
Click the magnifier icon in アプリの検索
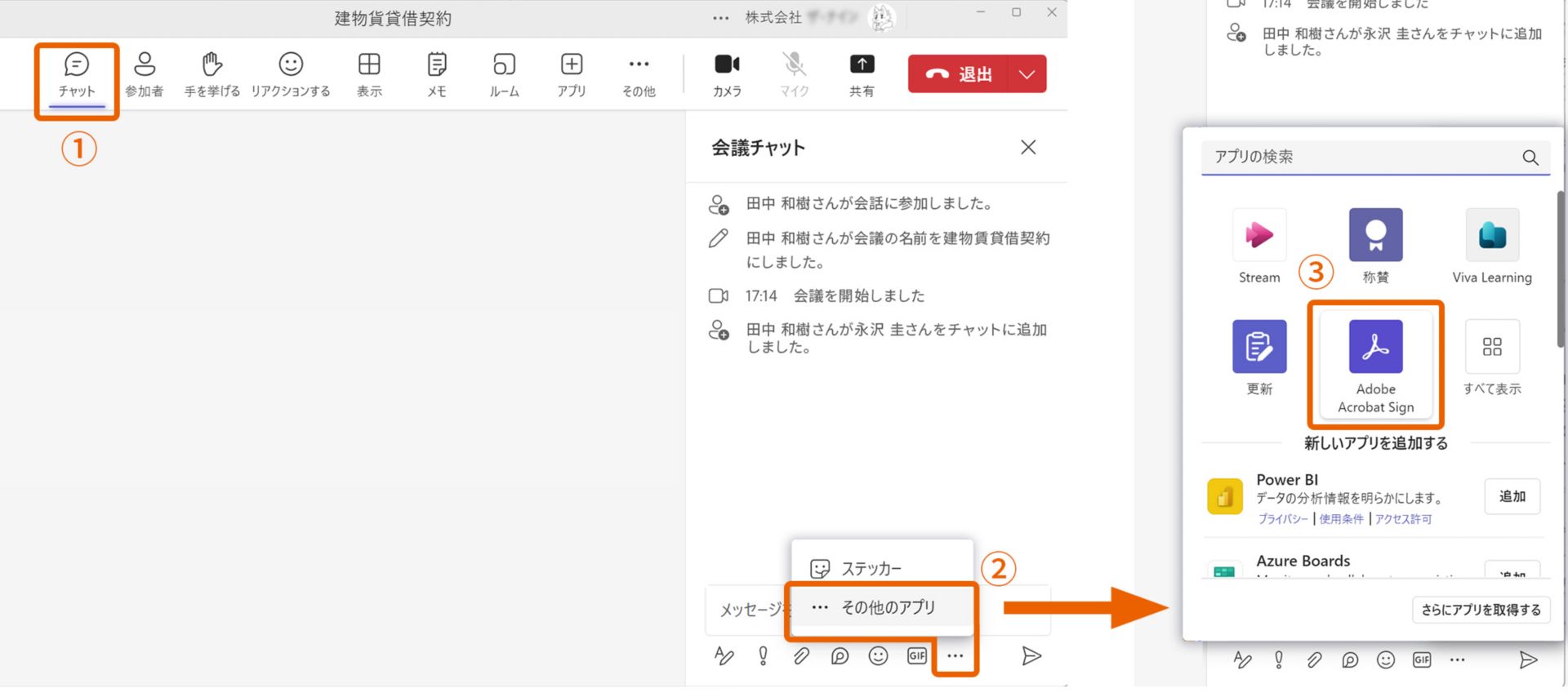click(1530, 158)
